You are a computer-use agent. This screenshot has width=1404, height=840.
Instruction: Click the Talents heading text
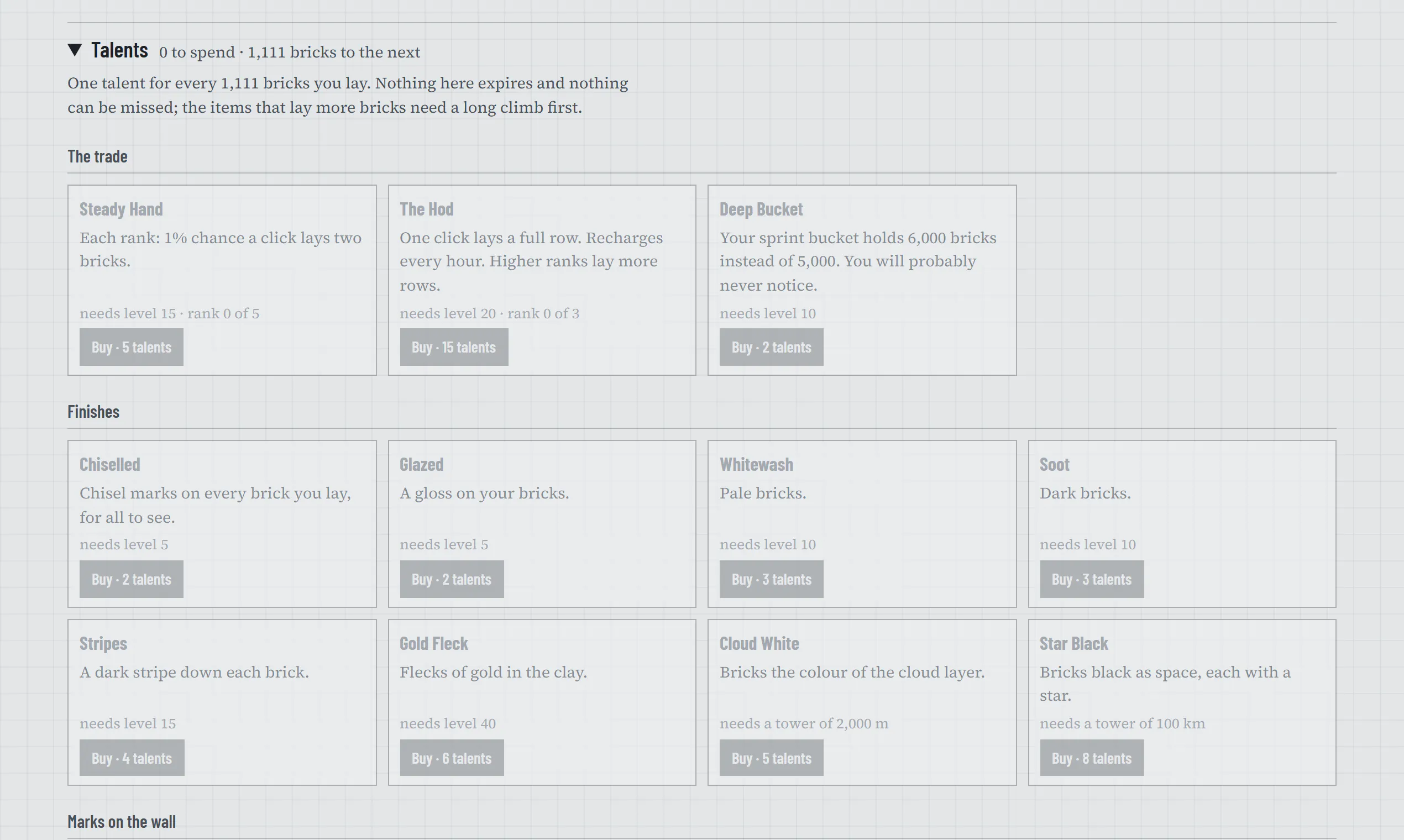tap(119, 50)
